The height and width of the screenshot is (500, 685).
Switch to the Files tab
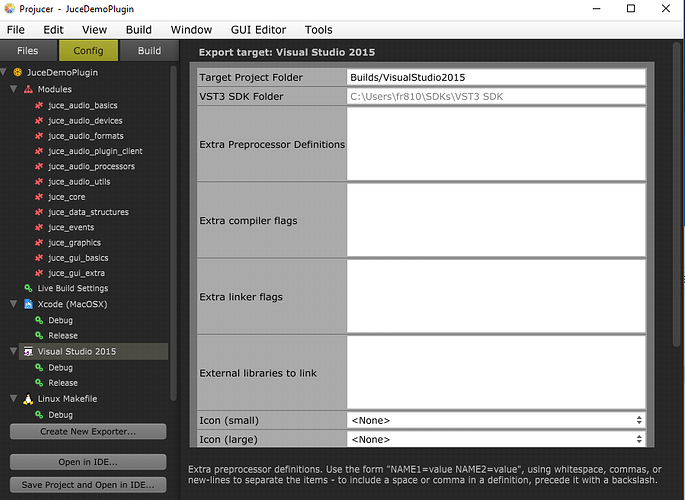[x=28, y=51]
